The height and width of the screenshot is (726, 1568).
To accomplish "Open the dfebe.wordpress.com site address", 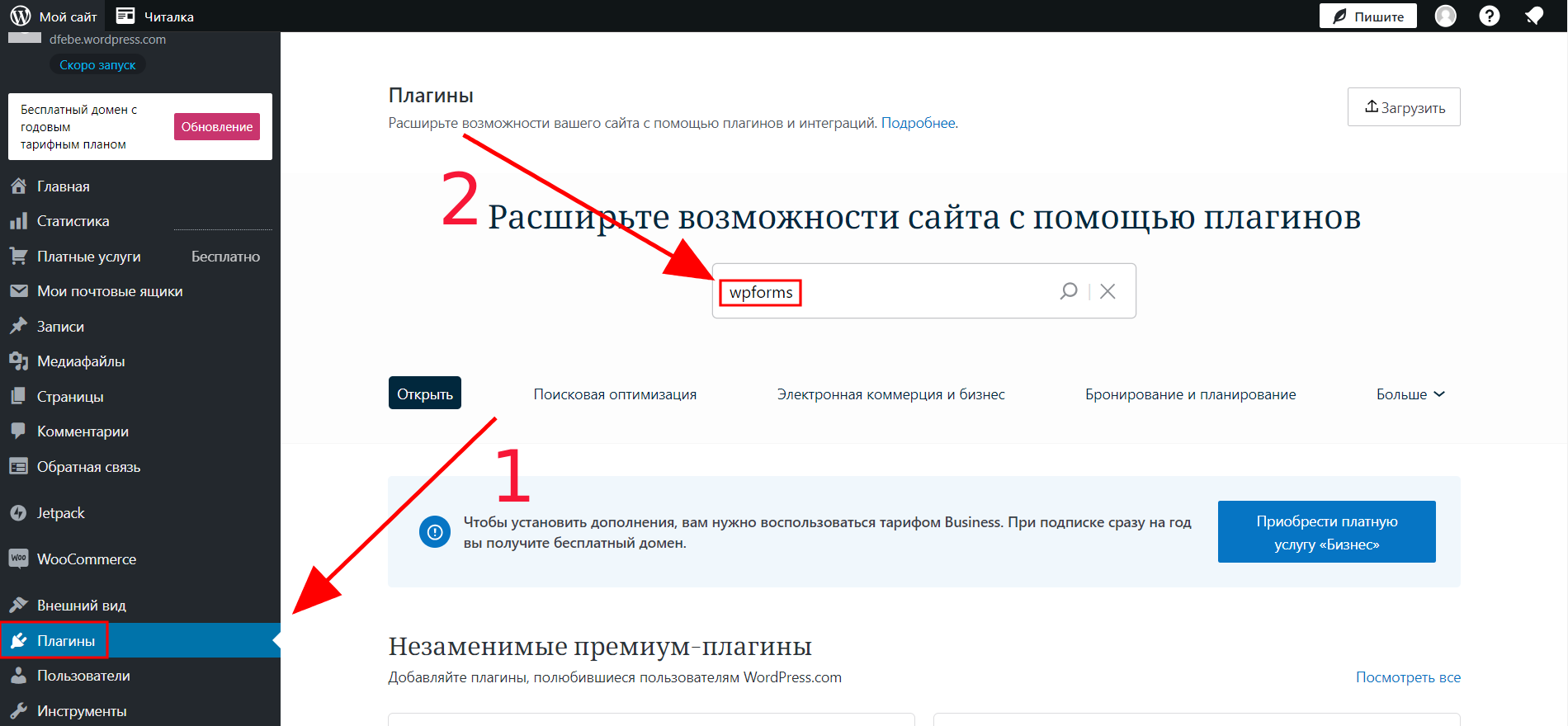I will [x=107, y=40].
